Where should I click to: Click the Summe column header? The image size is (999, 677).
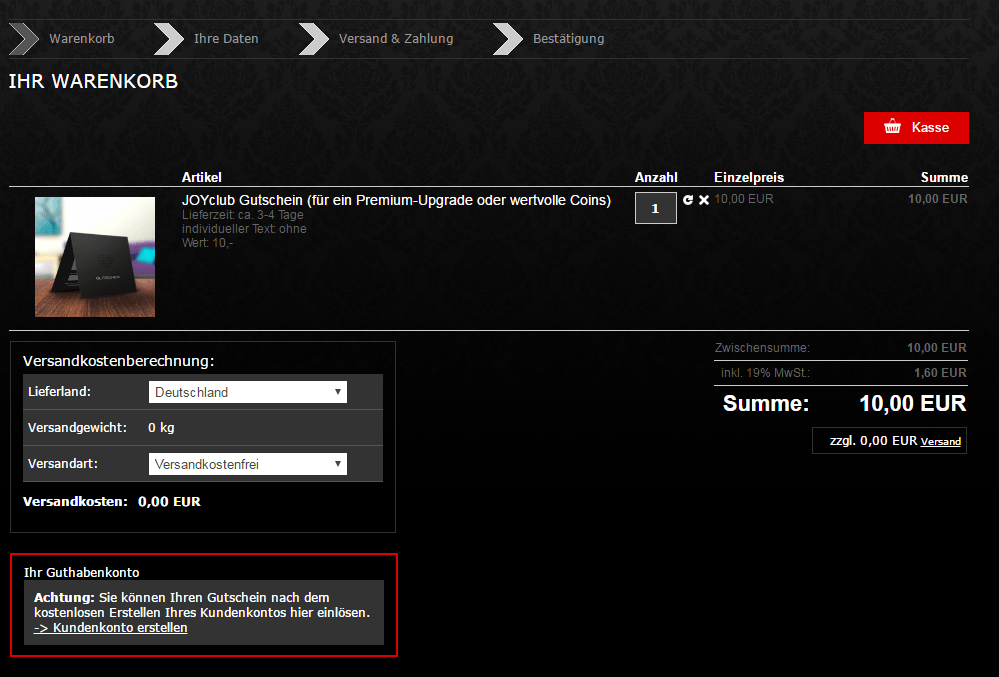coord(944,177)
